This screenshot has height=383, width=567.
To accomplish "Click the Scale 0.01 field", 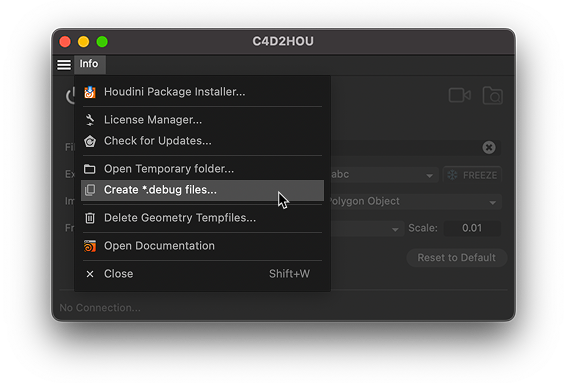I will point(472,228).
